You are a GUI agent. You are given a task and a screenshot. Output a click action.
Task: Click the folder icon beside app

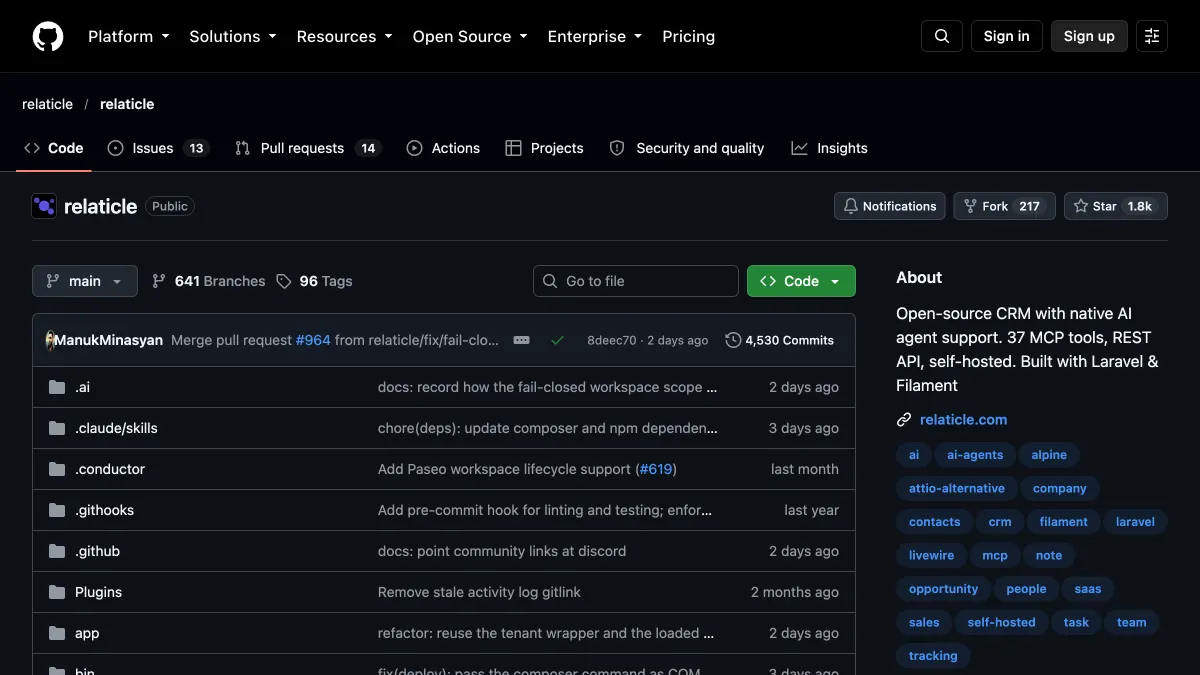pyautogui.click(x=57, y=633)
